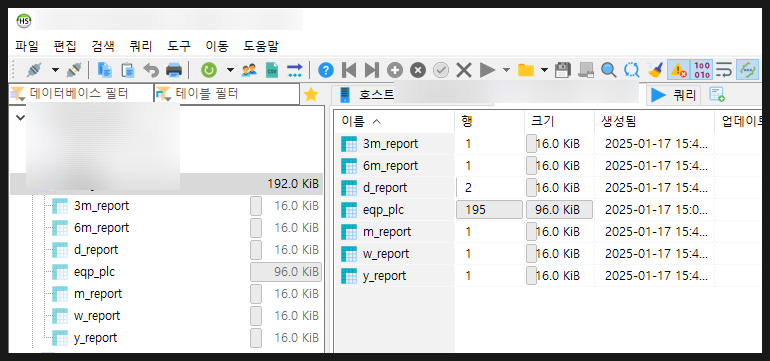Collapse the top tree node chevron

[x=20, y=117]
